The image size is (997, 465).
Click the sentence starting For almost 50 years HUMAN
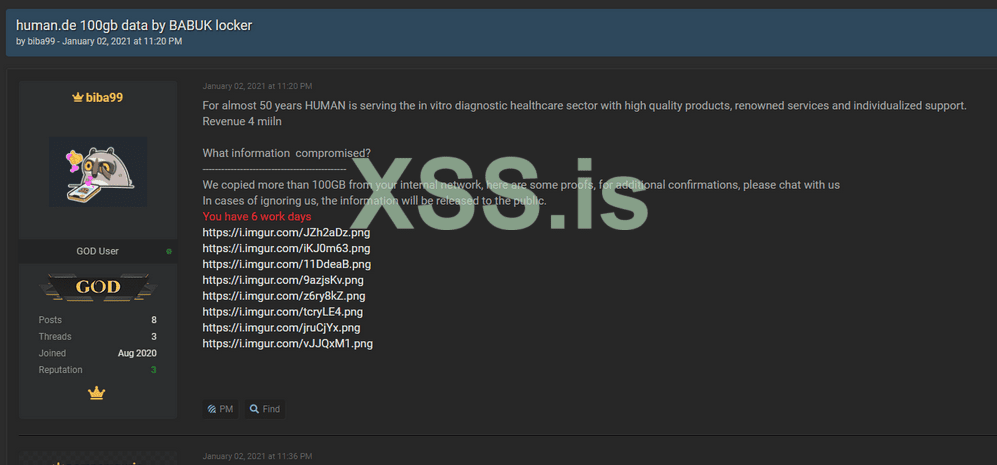click(x=584, y=106)
